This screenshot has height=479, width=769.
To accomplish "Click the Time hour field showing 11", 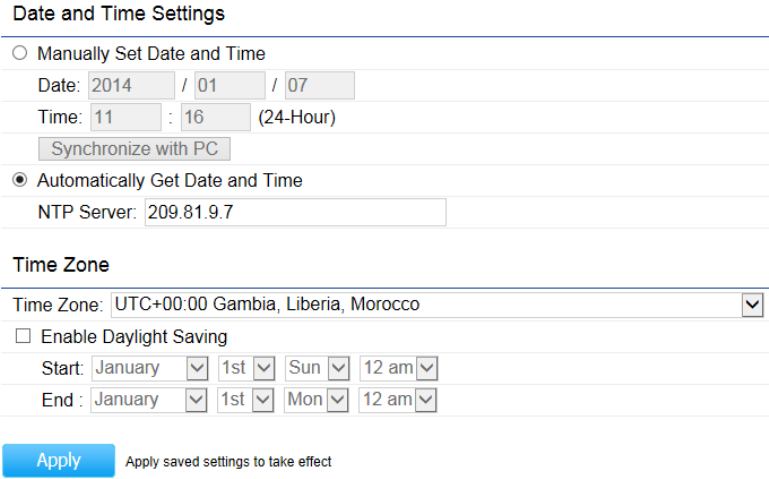I will pos(125,118).
